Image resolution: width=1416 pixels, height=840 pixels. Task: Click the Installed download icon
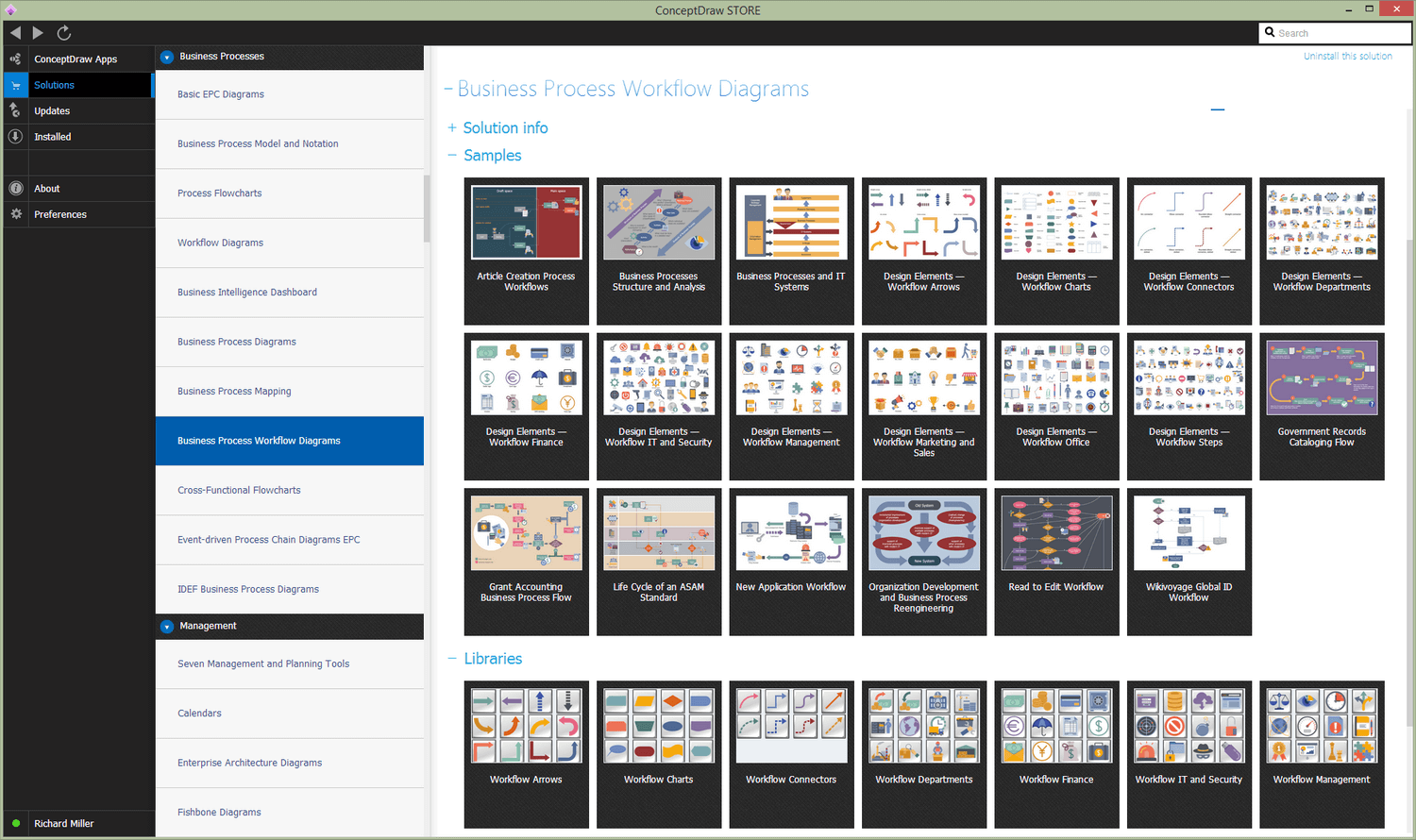pyautogui.click(x=15, y=137)
